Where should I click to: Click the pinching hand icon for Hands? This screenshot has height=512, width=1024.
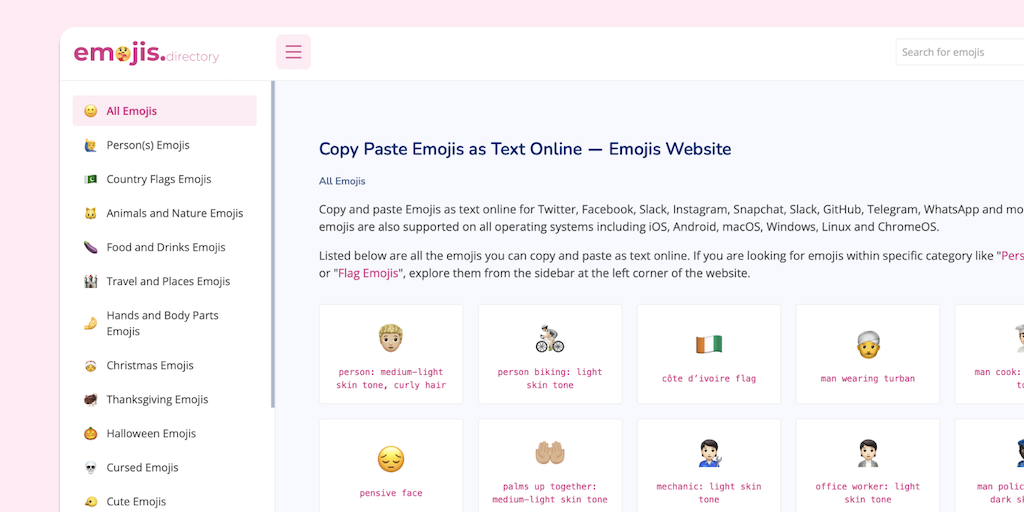91,323
